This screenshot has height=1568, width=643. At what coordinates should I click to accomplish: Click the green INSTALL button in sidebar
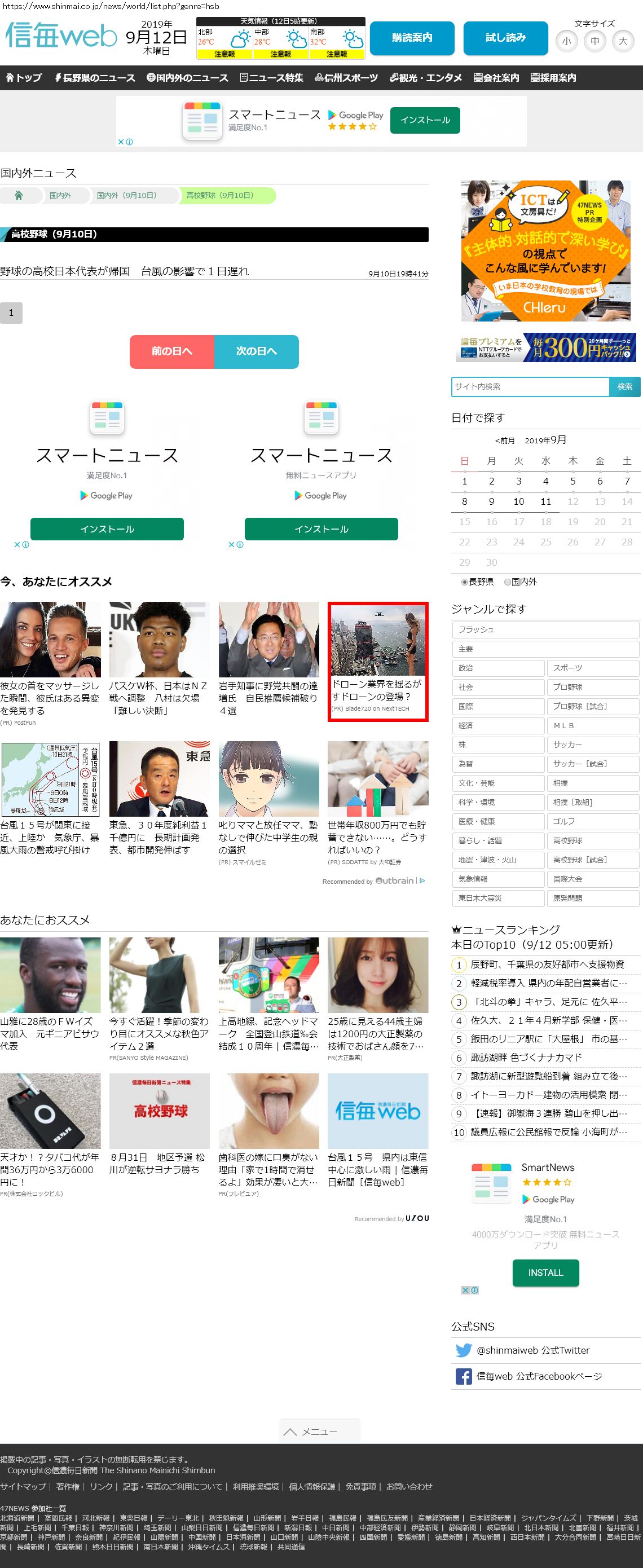click(x=545, y=1273)
